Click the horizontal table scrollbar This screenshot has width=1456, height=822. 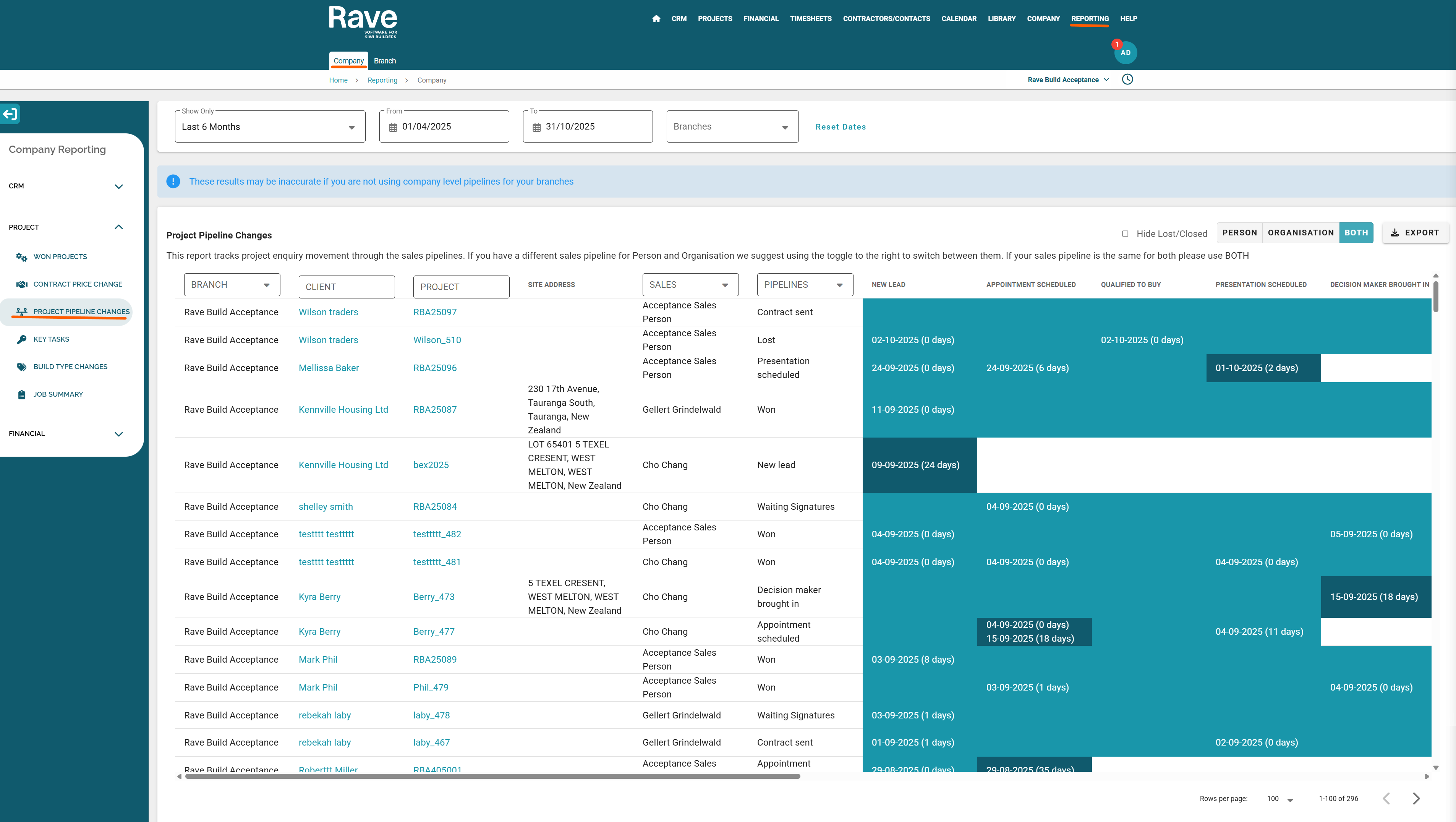tap(492, 776)
